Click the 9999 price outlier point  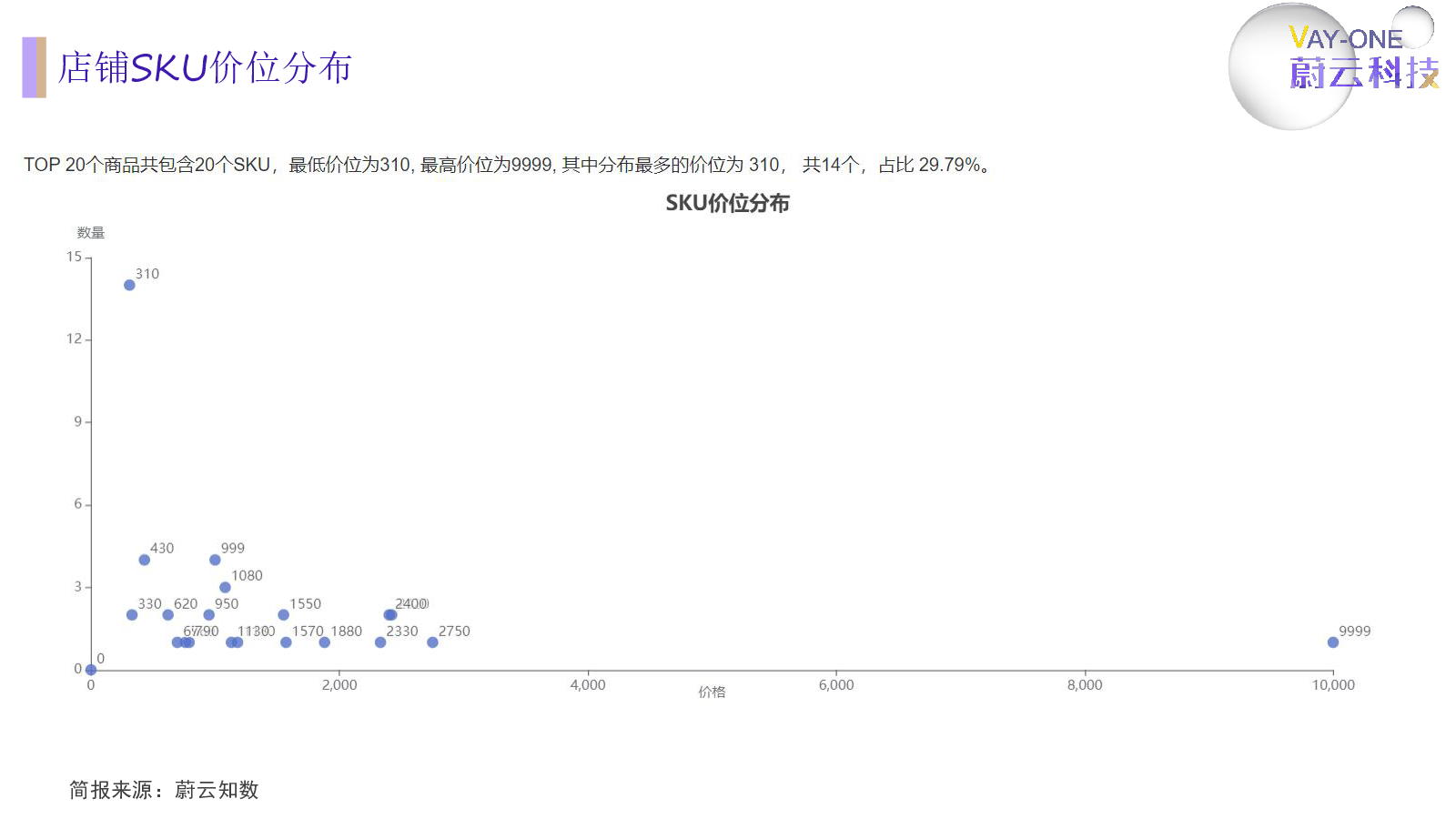click(1331, 642)
